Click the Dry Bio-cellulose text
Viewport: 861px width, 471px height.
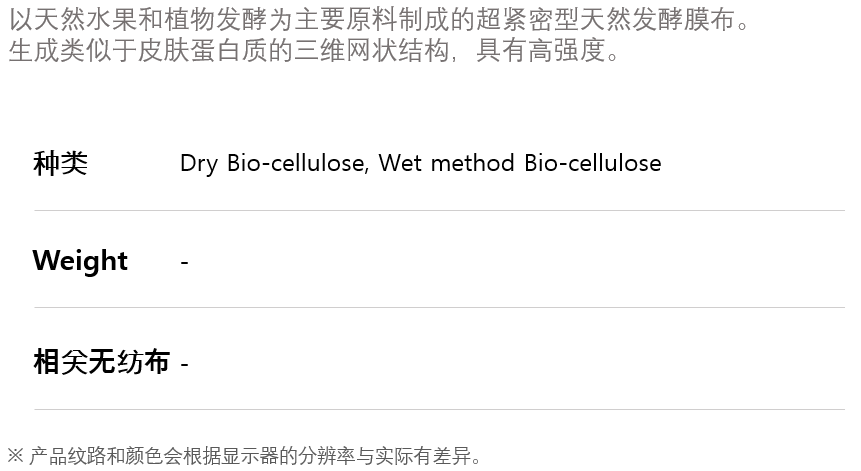[272, 163]
